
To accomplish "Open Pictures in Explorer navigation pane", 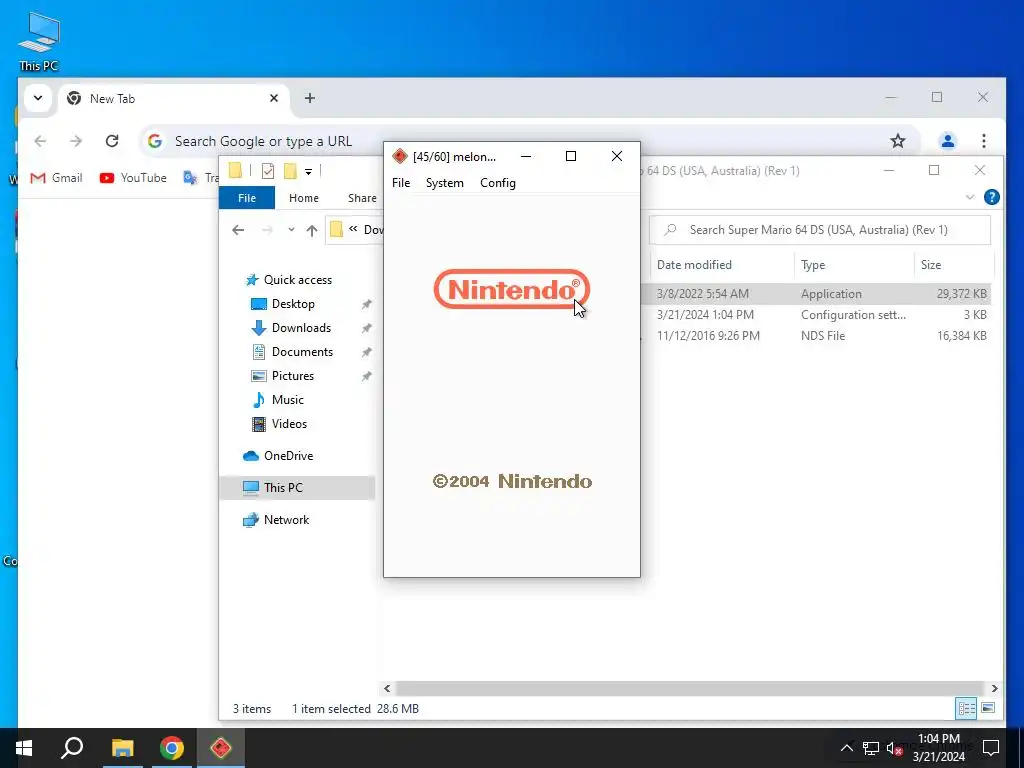I will 282,376.
